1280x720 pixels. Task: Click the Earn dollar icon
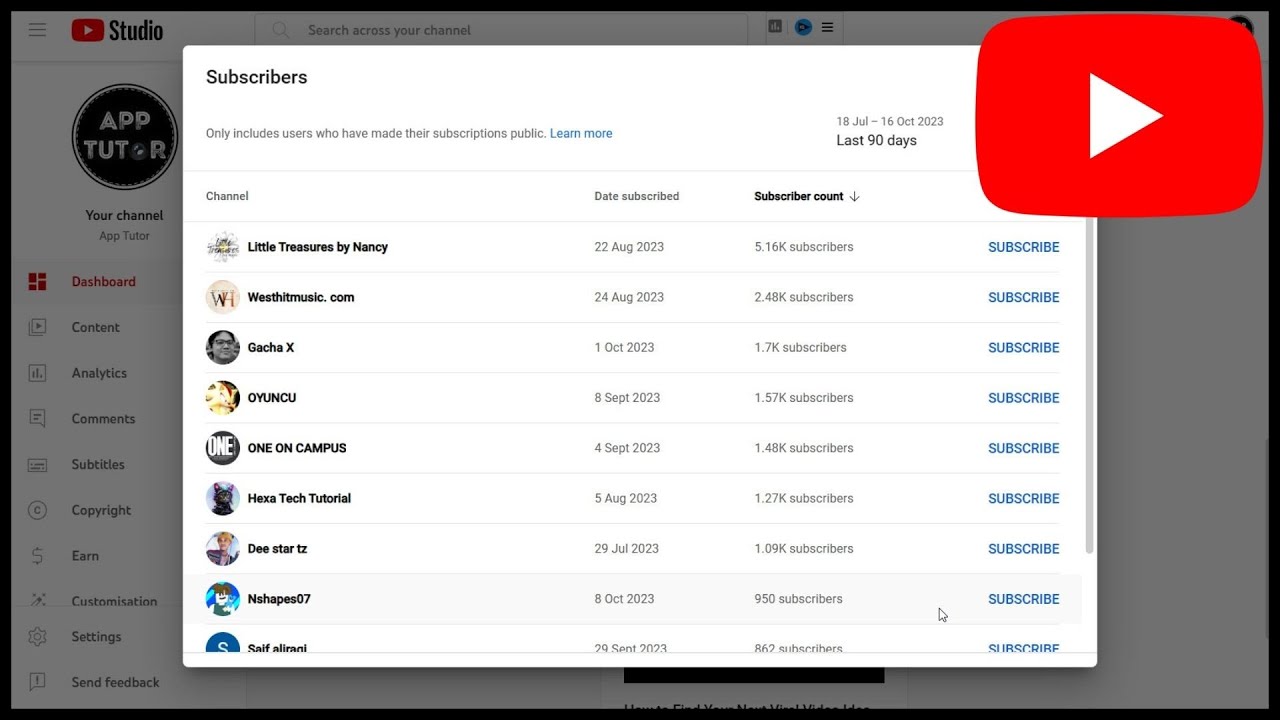click(37, 556)
